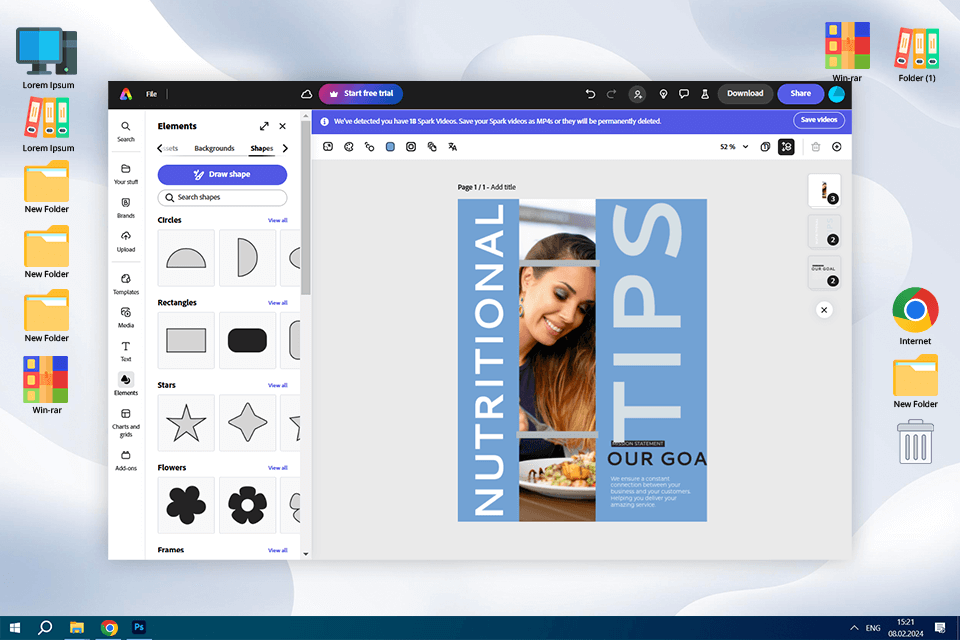This screenshot has height=640, width=960.
Task: Insert the four-point star shape
Action: pyautogui.click(x=247, y=423)
